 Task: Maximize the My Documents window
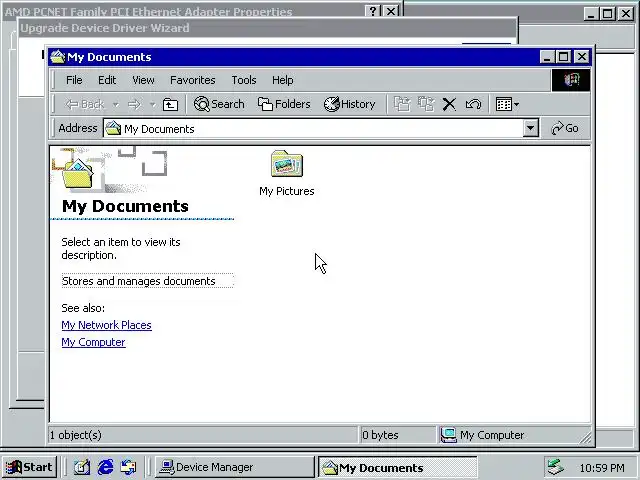pos(564,57)
